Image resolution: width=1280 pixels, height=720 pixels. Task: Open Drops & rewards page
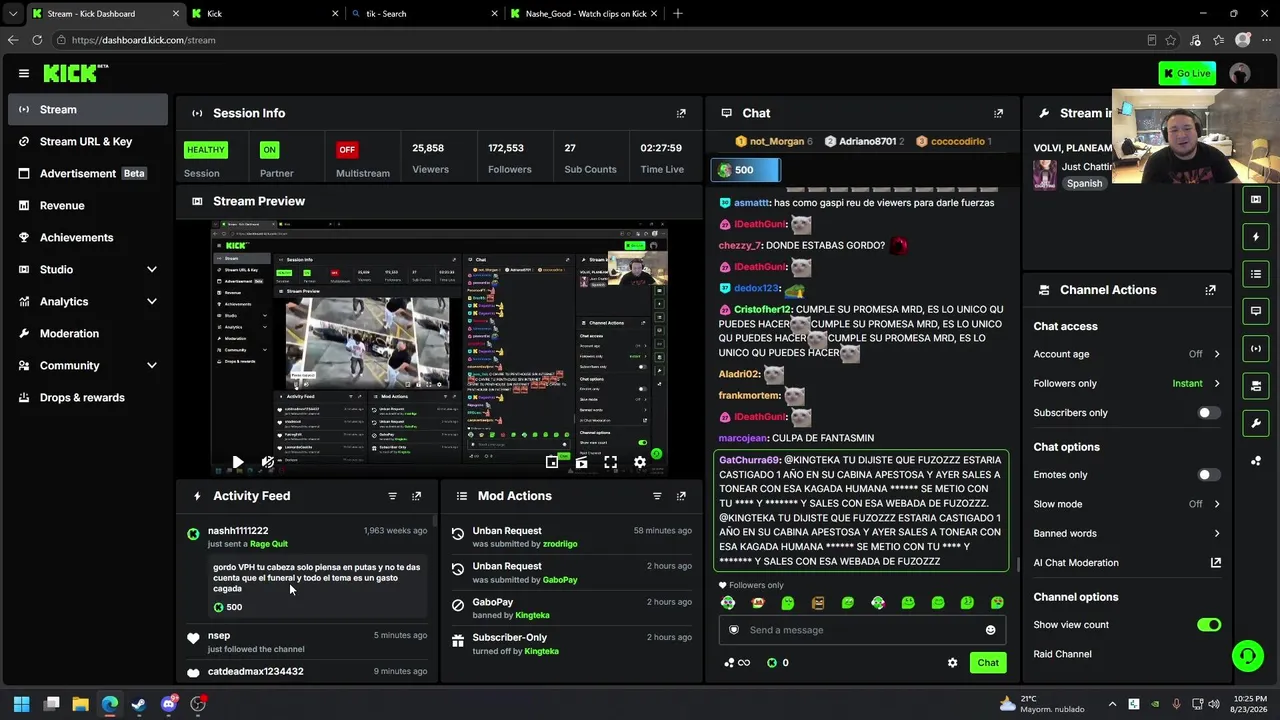pyautogui.click(x=88, y=398)
